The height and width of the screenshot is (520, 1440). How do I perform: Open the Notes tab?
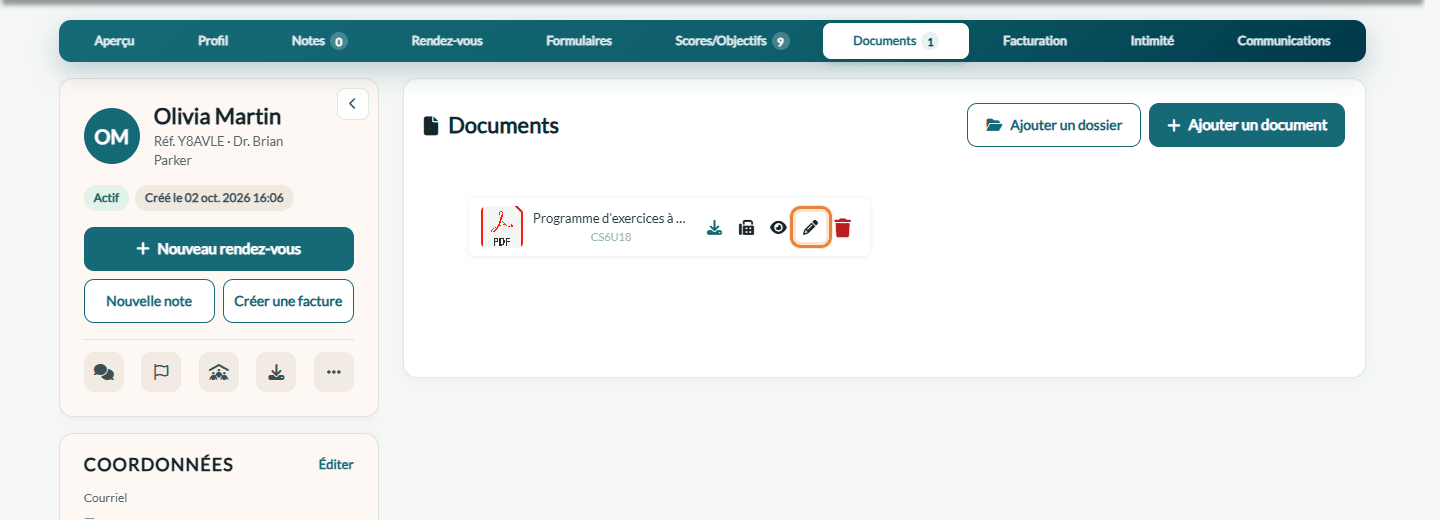(319, 41)
